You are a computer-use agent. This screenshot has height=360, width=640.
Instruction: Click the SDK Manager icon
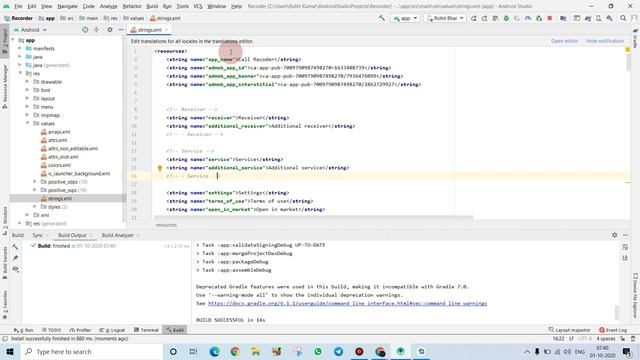(609, 18)
